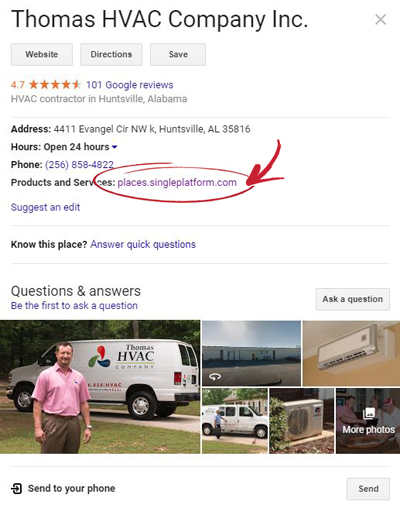Click the Send button

368,489
